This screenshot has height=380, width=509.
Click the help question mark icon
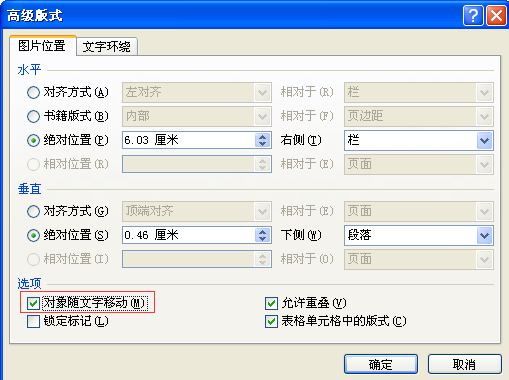pos(473,15)
